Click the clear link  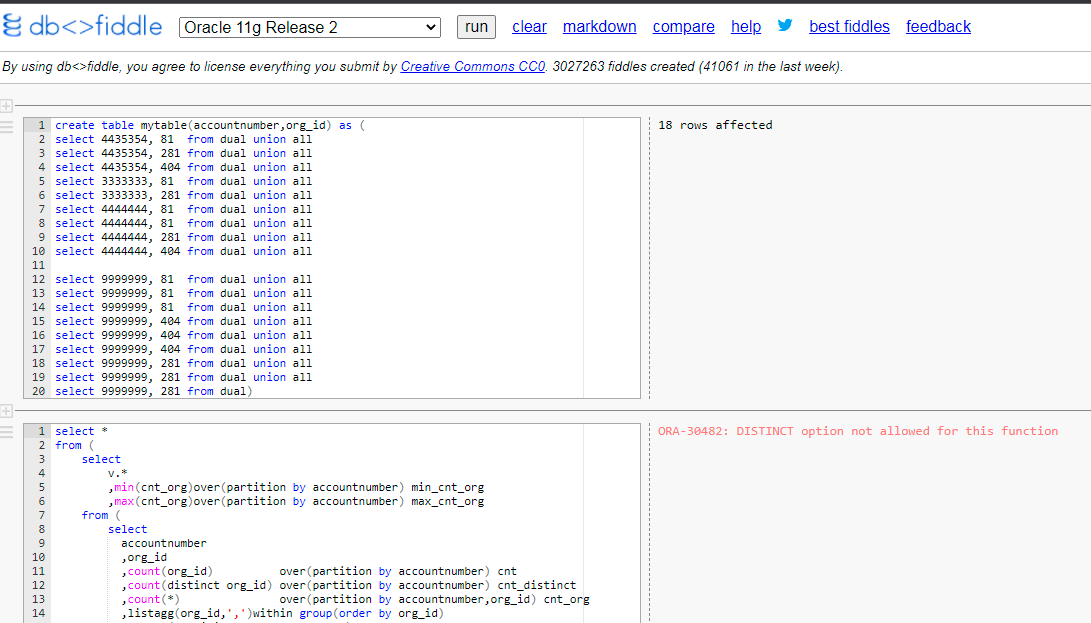(529, 26)
